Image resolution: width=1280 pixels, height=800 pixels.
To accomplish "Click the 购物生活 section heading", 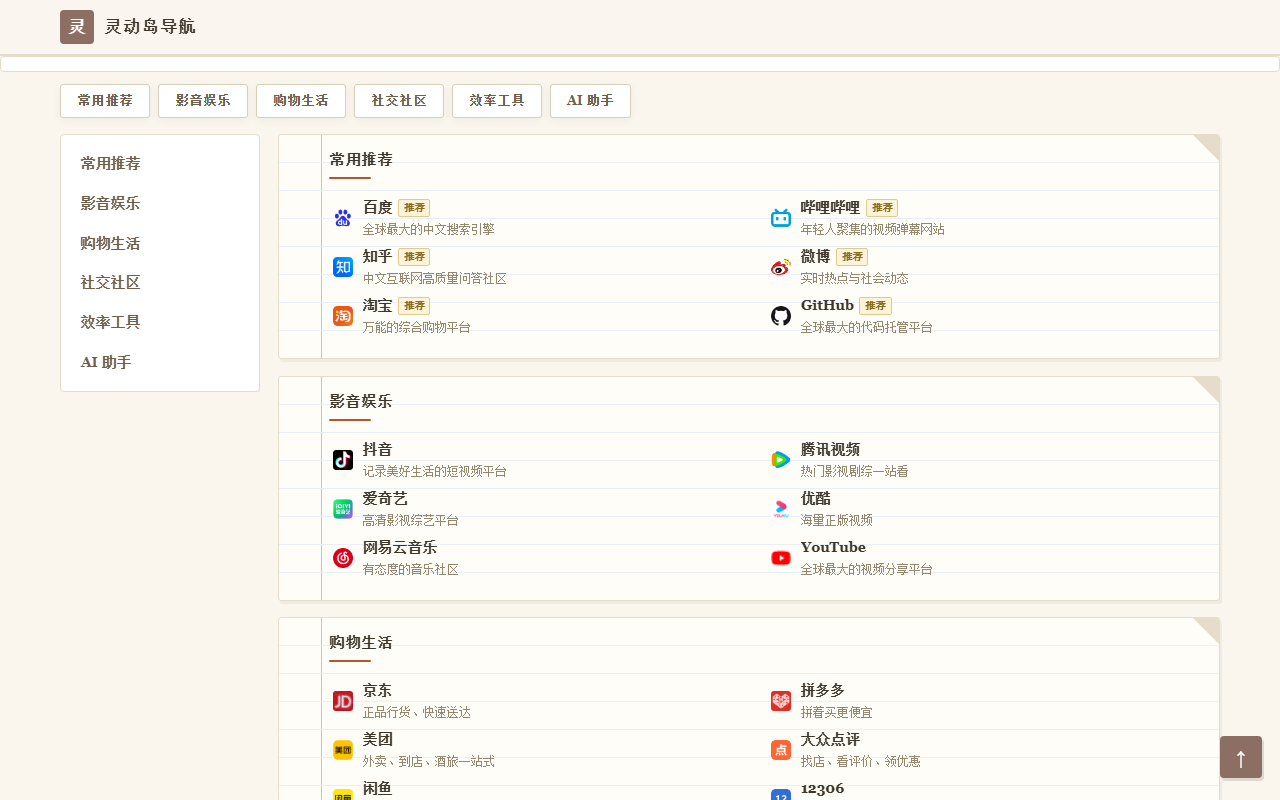I will coord(361,643).
